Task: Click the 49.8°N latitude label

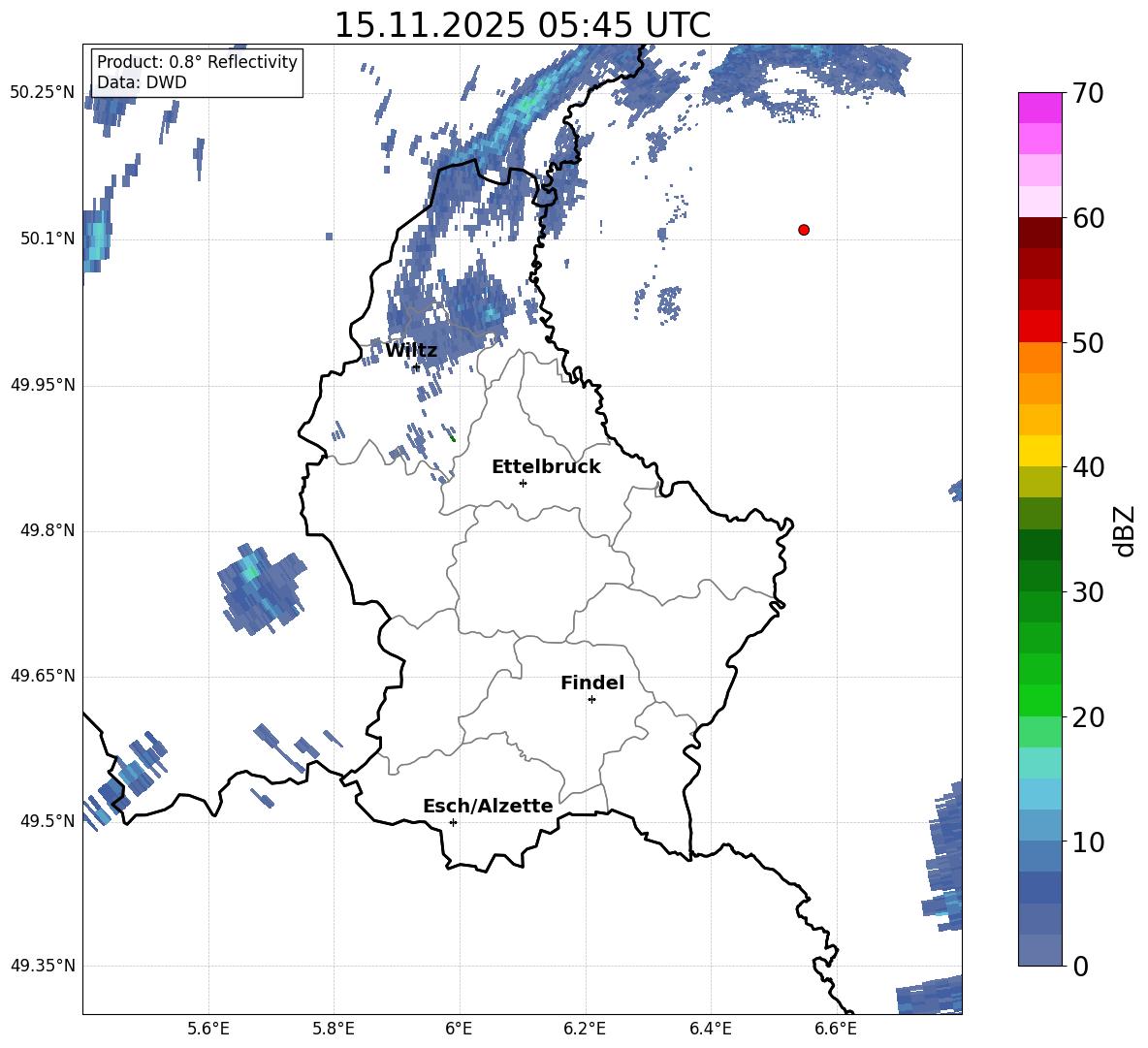Action: point(48,530)
